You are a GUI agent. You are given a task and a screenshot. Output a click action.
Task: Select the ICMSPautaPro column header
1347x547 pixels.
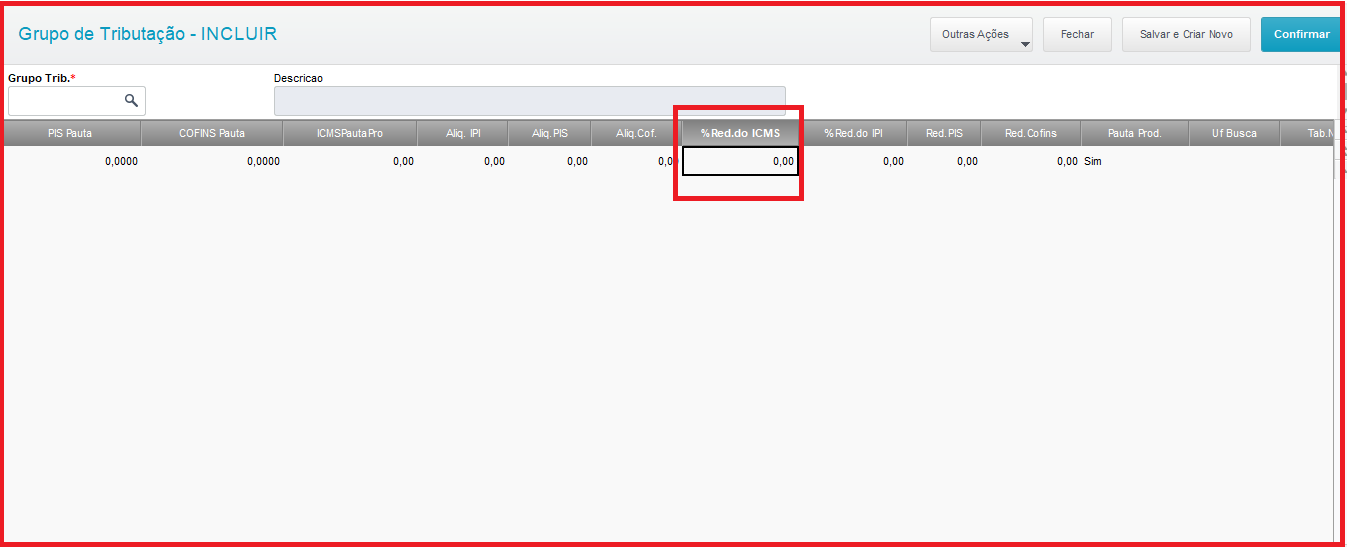point(350,133)
